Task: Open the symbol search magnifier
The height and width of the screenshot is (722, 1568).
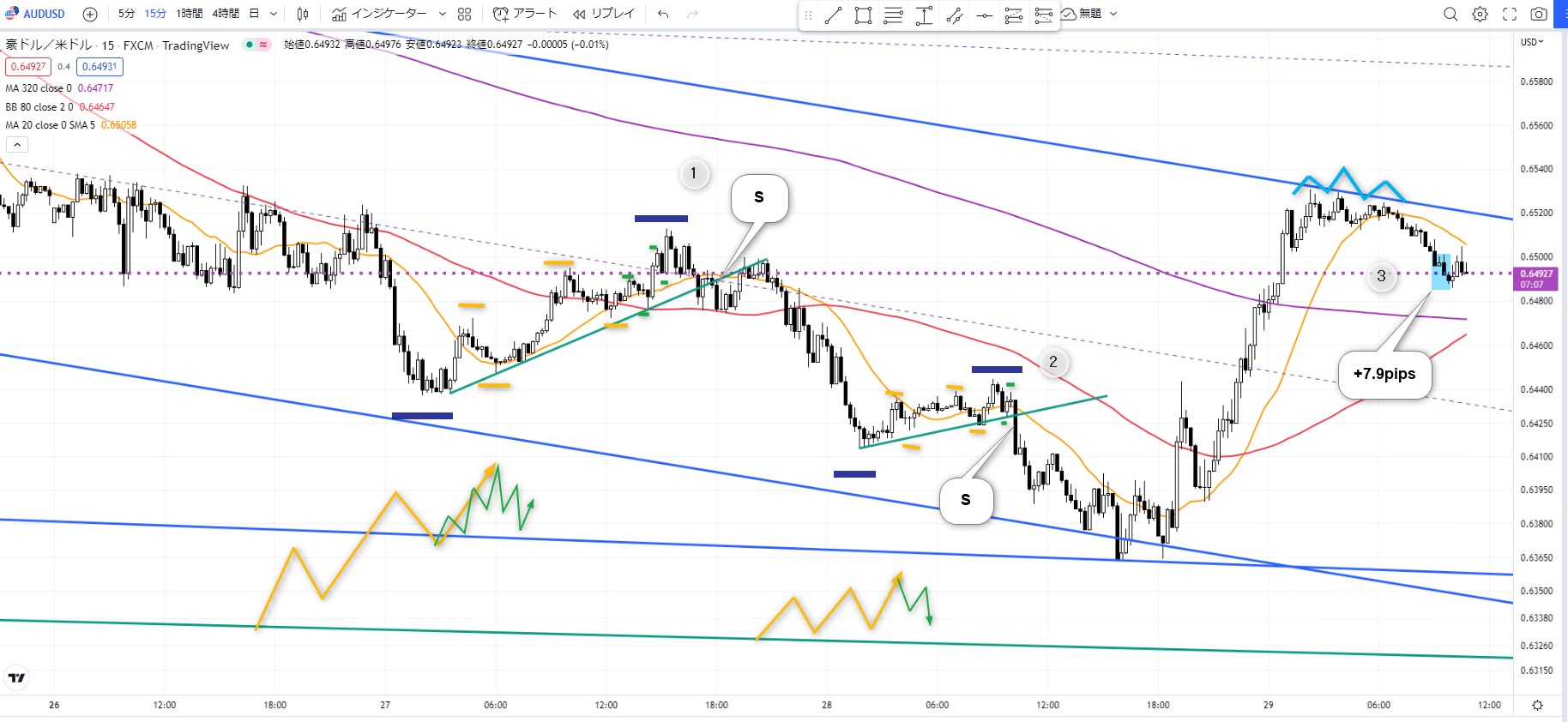Action: (1450, 14)
